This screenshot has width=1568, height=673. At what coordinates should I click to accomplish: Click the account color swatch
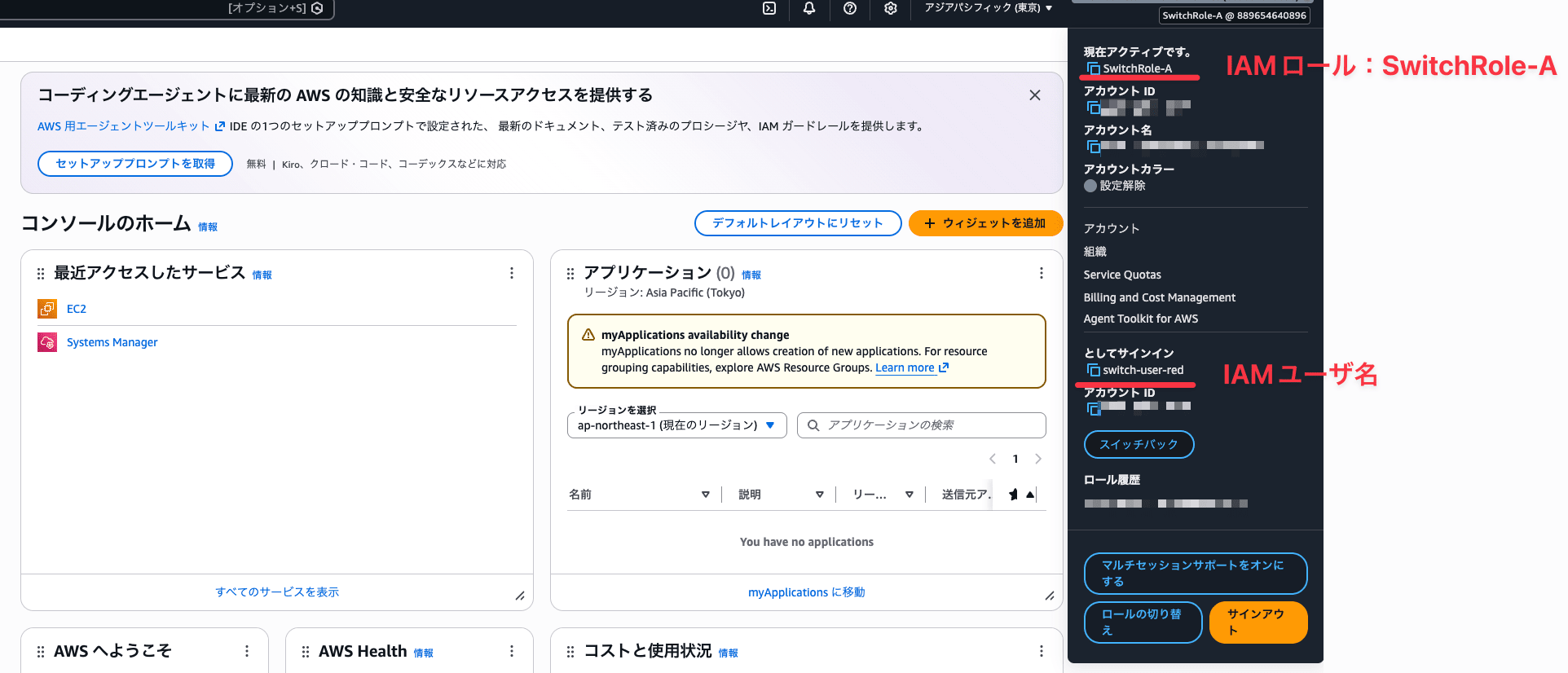[1090, 186]
